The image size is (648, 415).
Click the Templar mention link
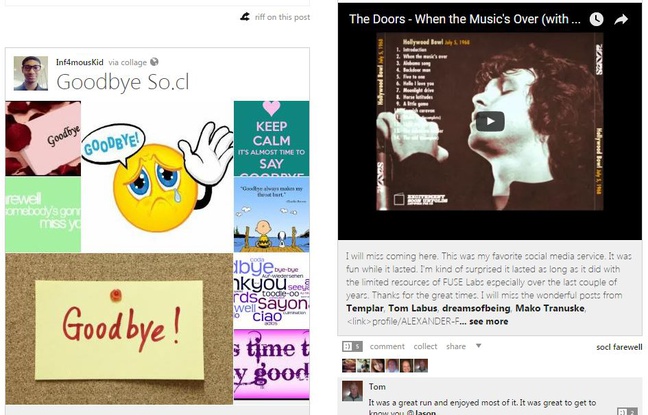pyautogui.click(x=365, y=308)
